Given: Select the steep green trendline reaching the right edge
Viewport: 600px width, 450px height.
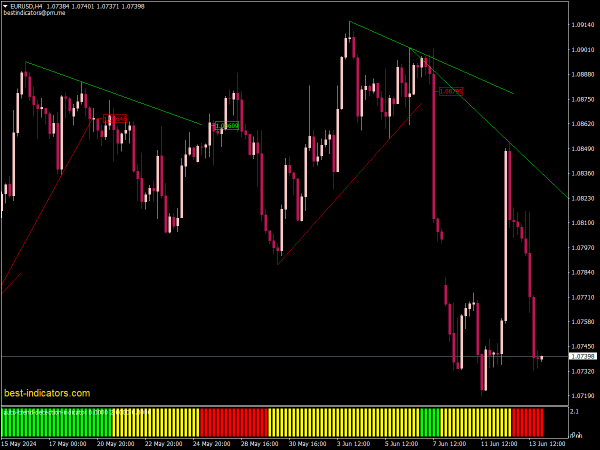Looking at the screenshot, I should (489, 123).
